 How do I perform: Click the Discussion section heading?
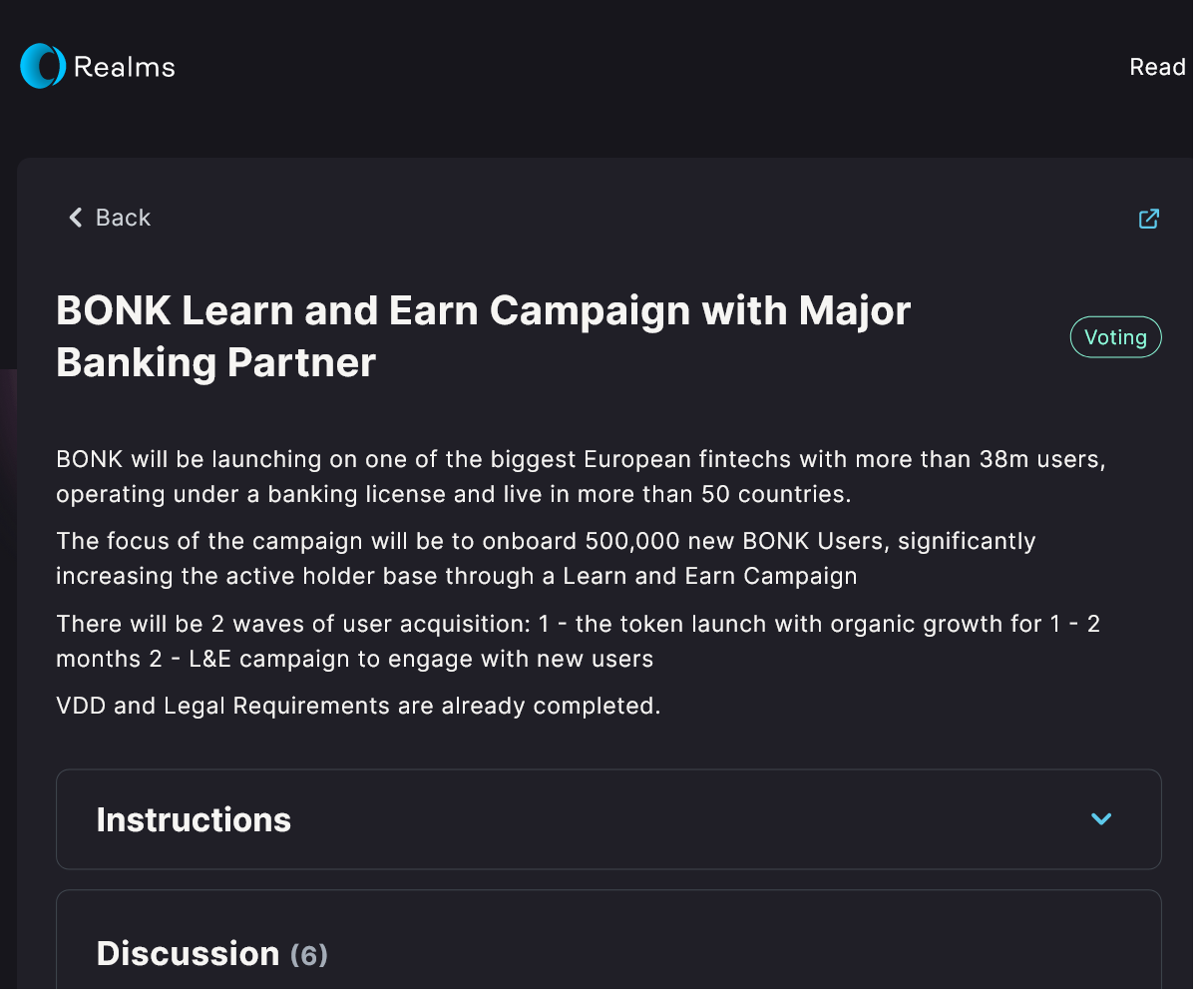point(188,954)
